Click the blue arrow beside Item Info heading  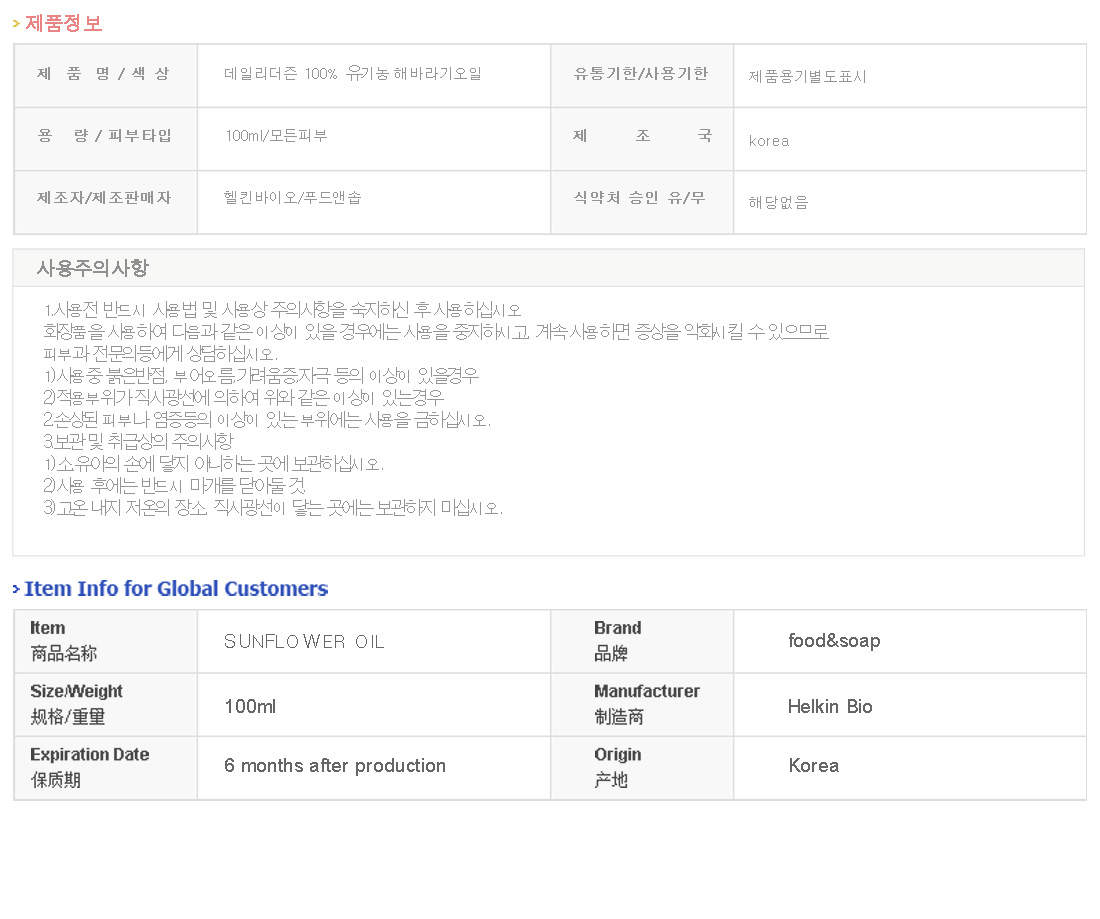pos(16,590)
